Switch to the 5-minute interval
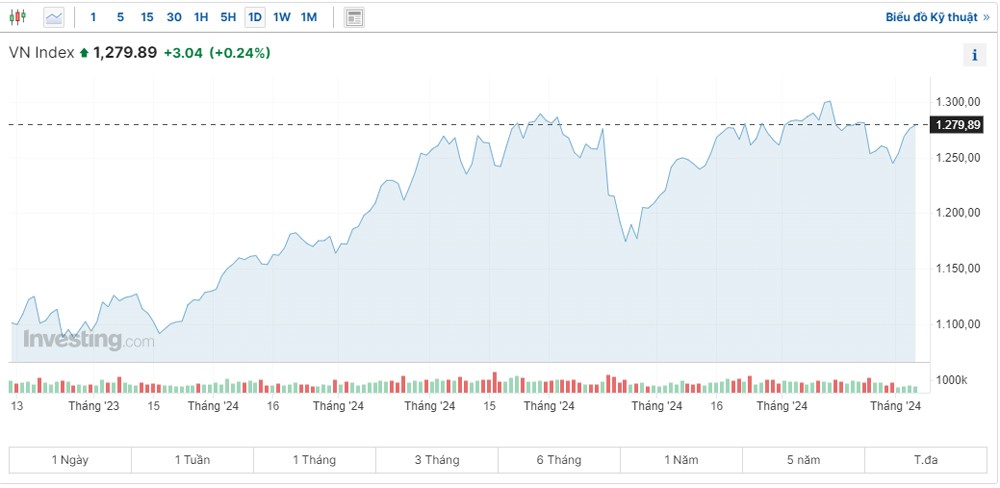This screenshot has height=488, width=1000. pos(120,17)
